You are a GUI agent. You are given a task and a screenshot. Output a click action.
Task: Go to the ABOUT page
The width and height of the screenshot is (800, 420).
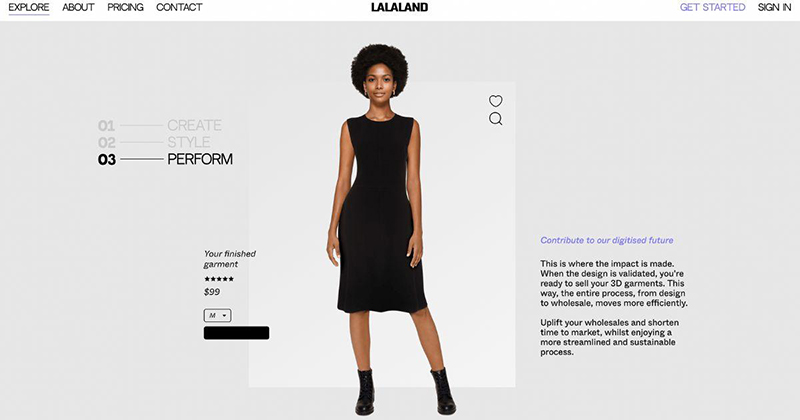78,7
